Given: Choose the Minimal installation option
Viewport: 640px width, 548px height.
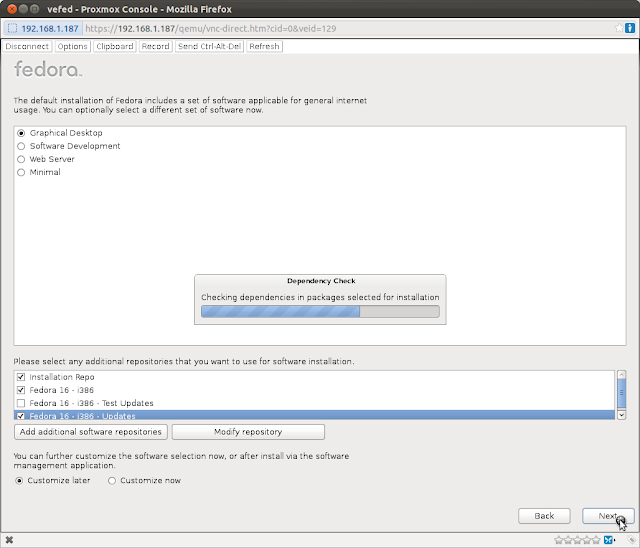Looking at the screenshot, I should pyautogui.click(x=21, y=172).
